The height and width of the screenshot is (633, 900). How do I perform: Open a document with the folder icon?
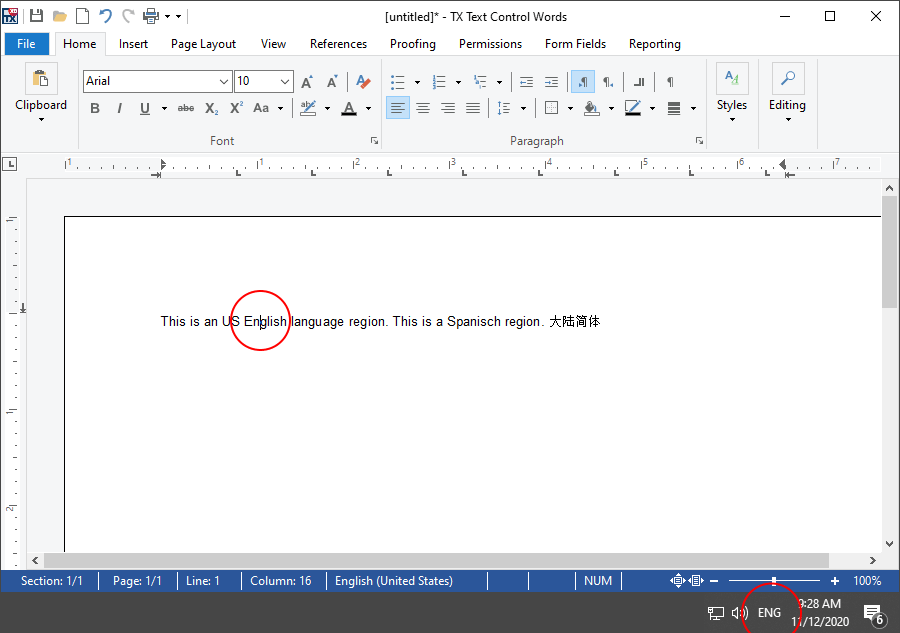point(60,16)
